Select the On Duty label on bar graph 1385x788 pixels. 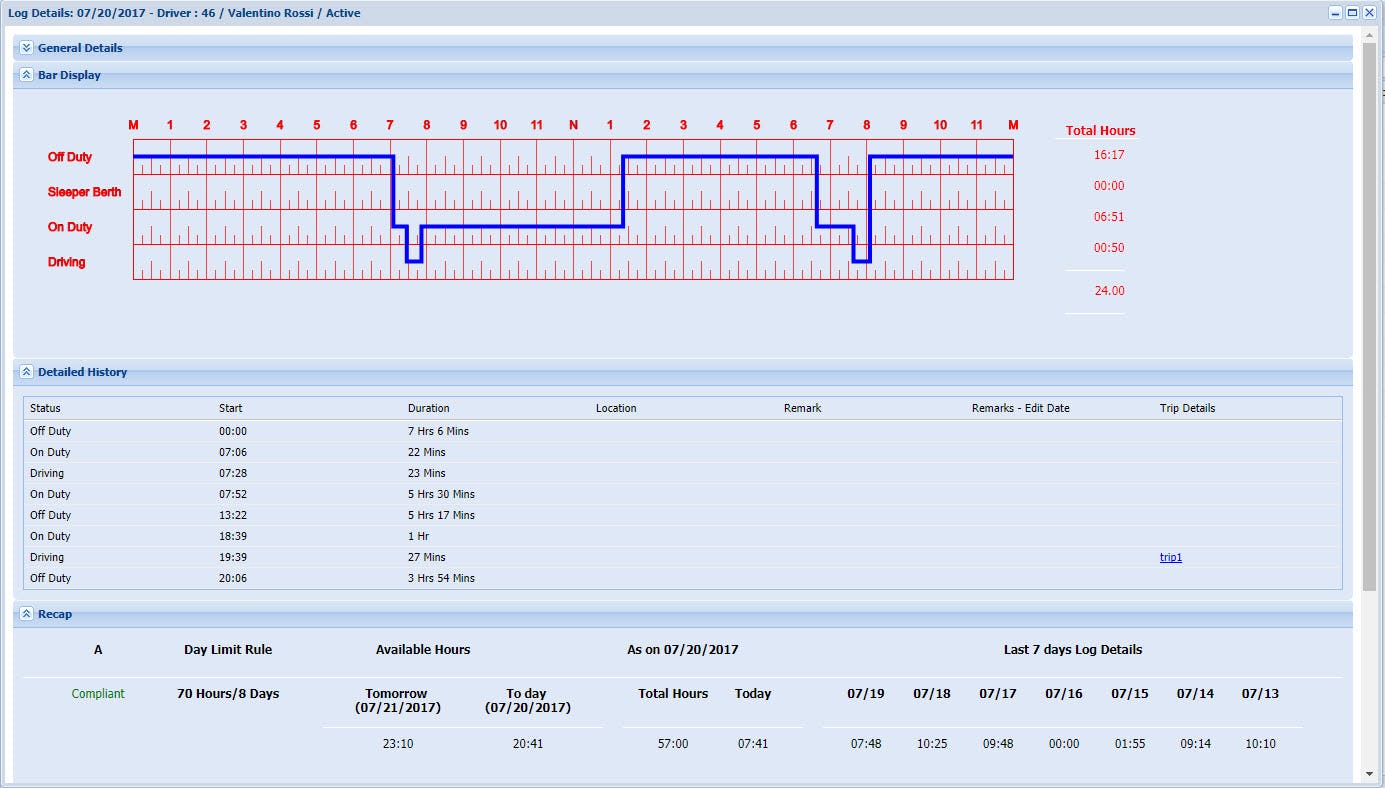tap(71, 227)
